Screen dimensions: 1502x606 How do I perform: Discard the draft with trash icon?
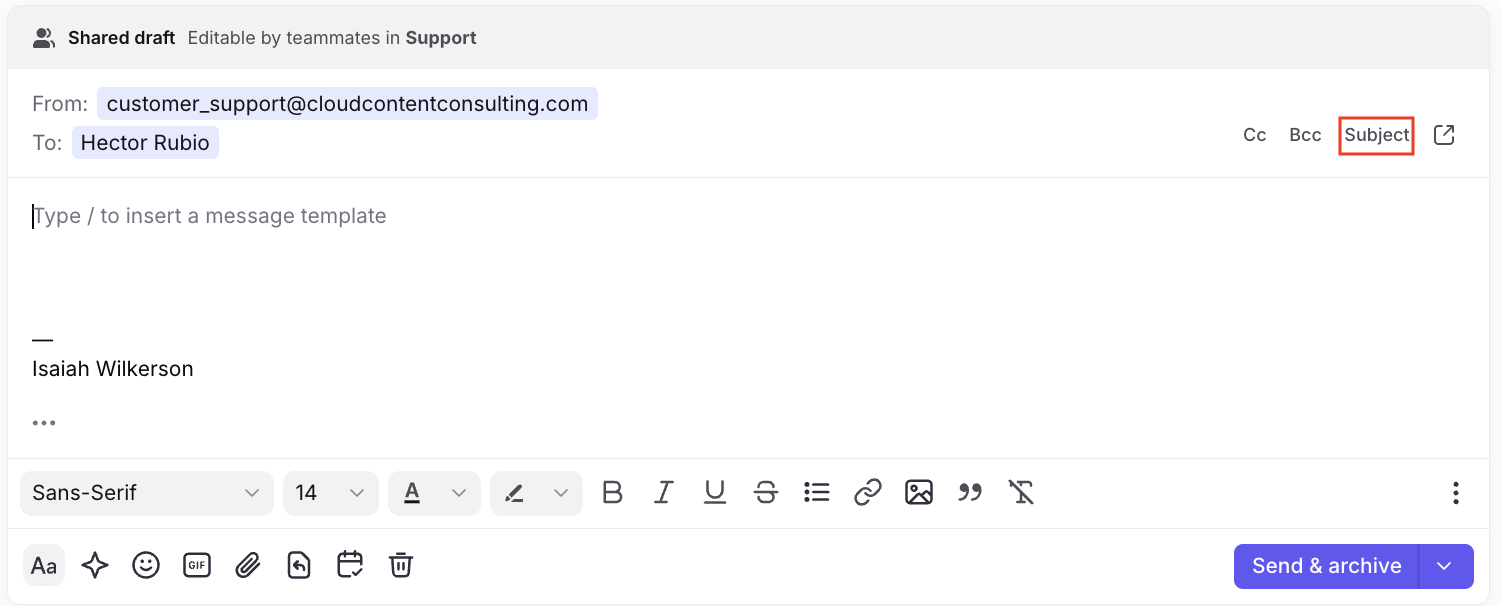click(x=401, y=566)
